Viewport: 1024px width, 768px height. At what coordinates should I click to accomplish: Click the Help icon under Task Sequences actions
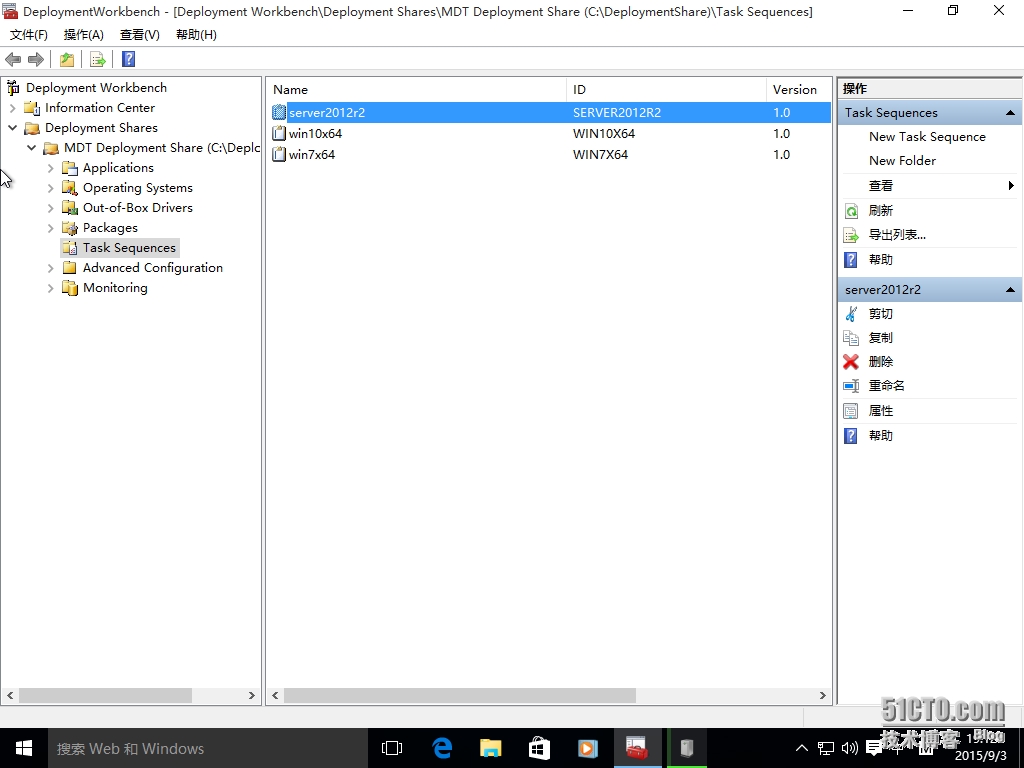click(851, 260)
